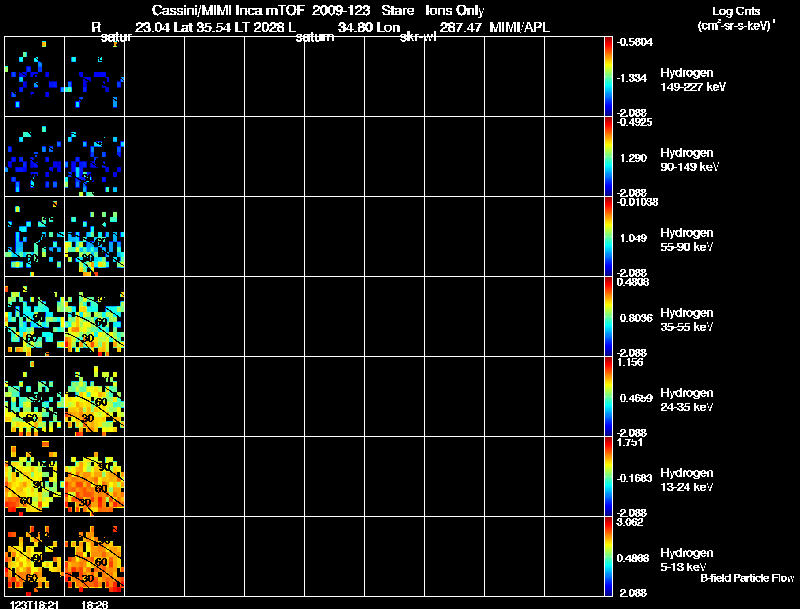Click the '0.8036' color scale value
This screenshot has width=800, height=609.
(636, 318)
